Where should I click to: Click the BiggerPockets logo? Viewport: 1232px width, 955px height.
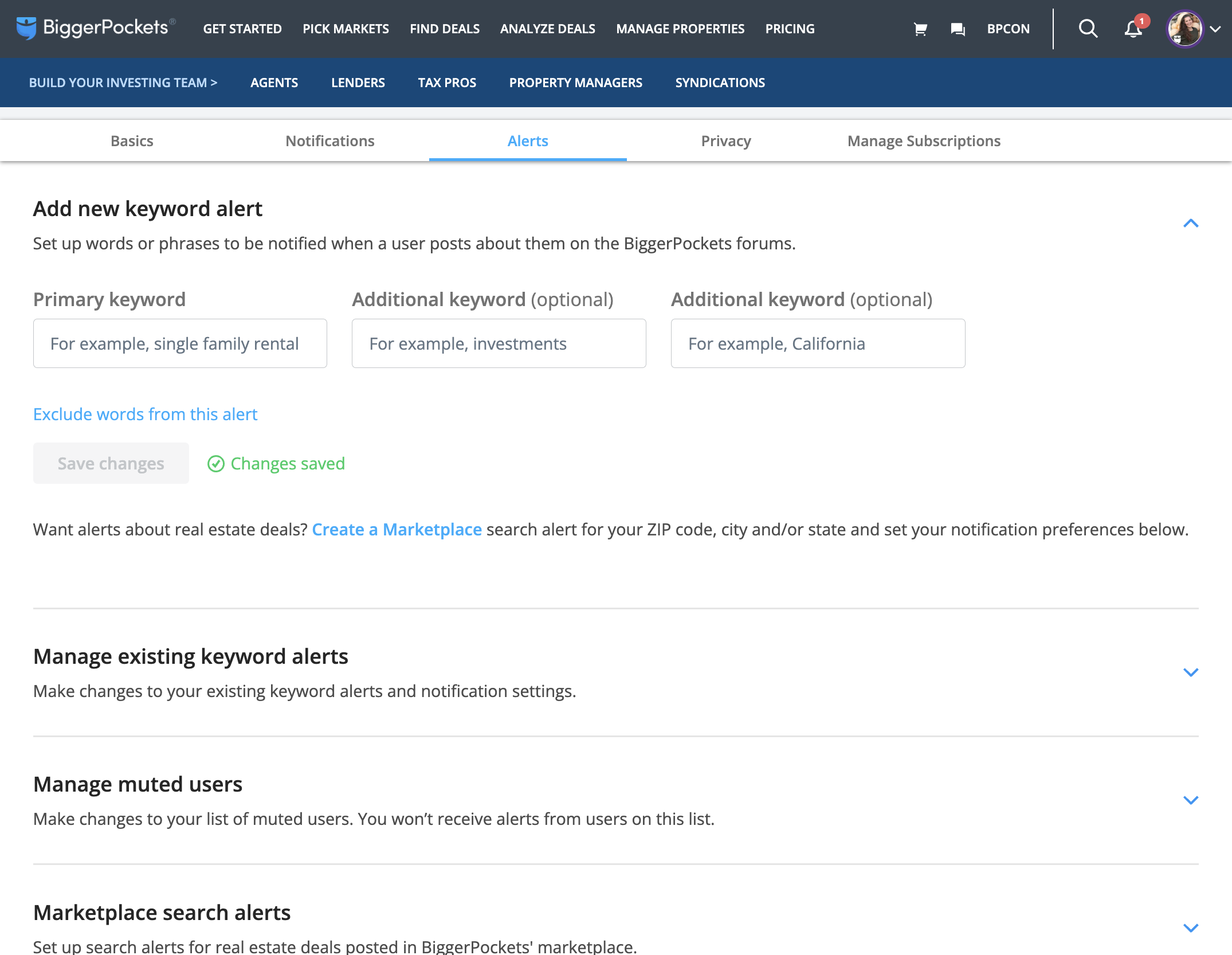click(96, 28)
